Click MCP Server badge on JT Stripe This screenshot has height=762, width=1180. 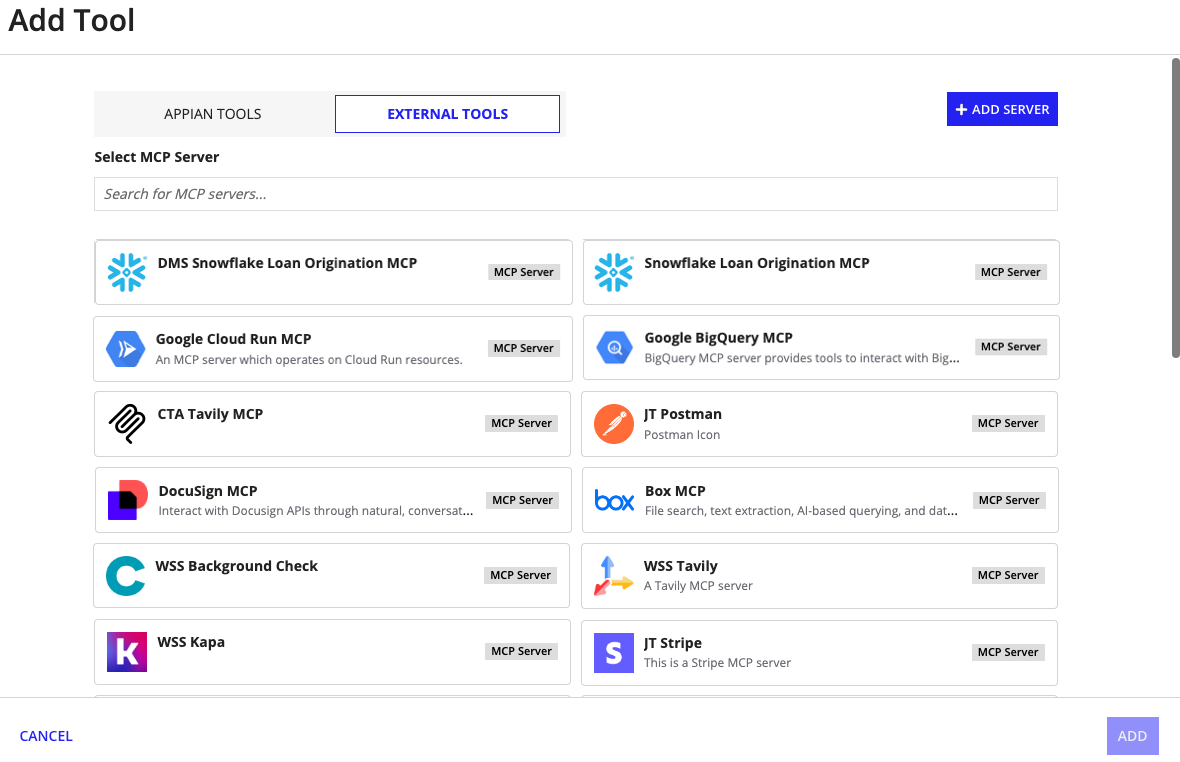1008,652
